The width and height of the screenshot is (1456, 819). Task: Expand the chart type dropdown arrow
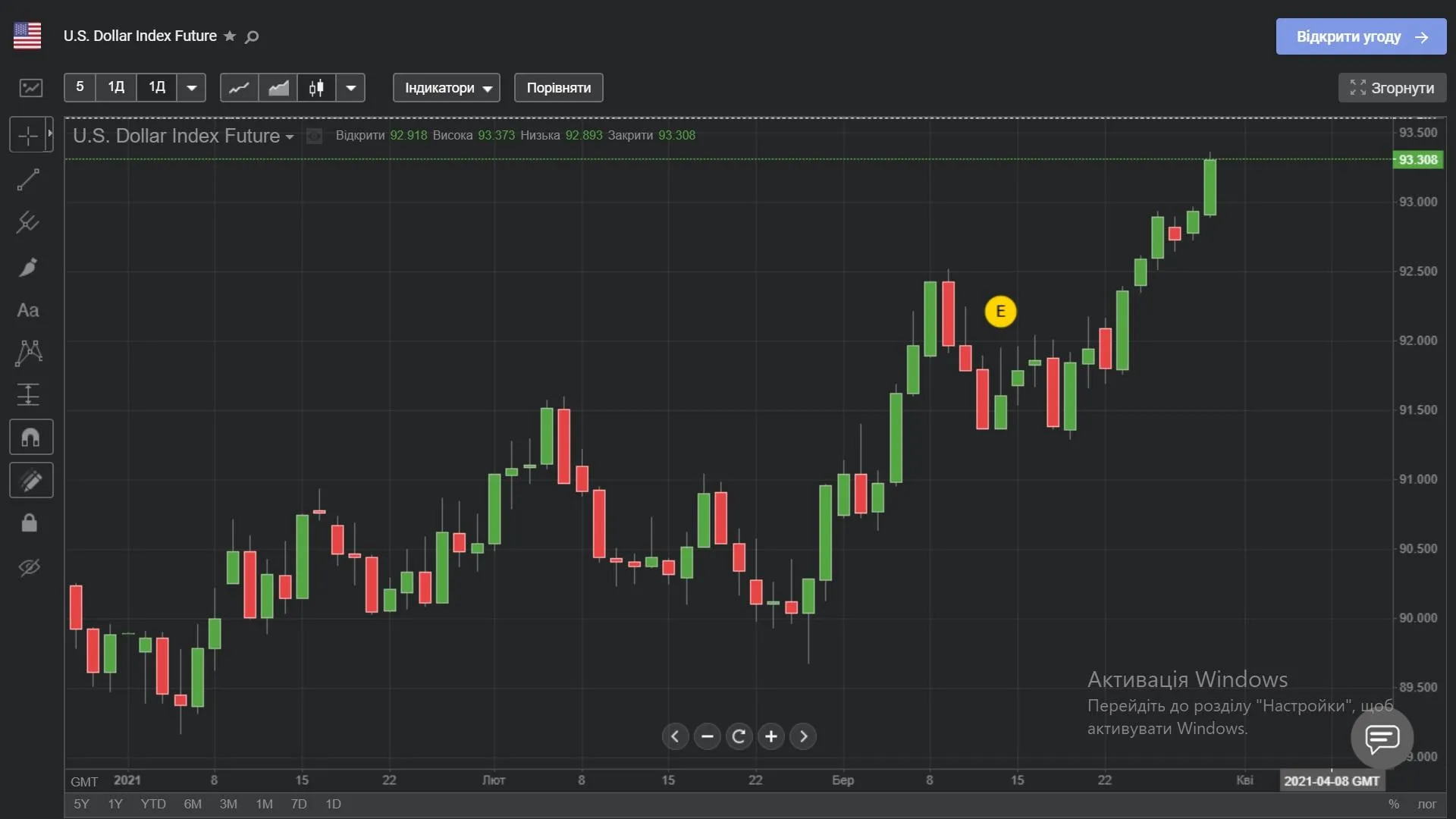click(350, 88)
